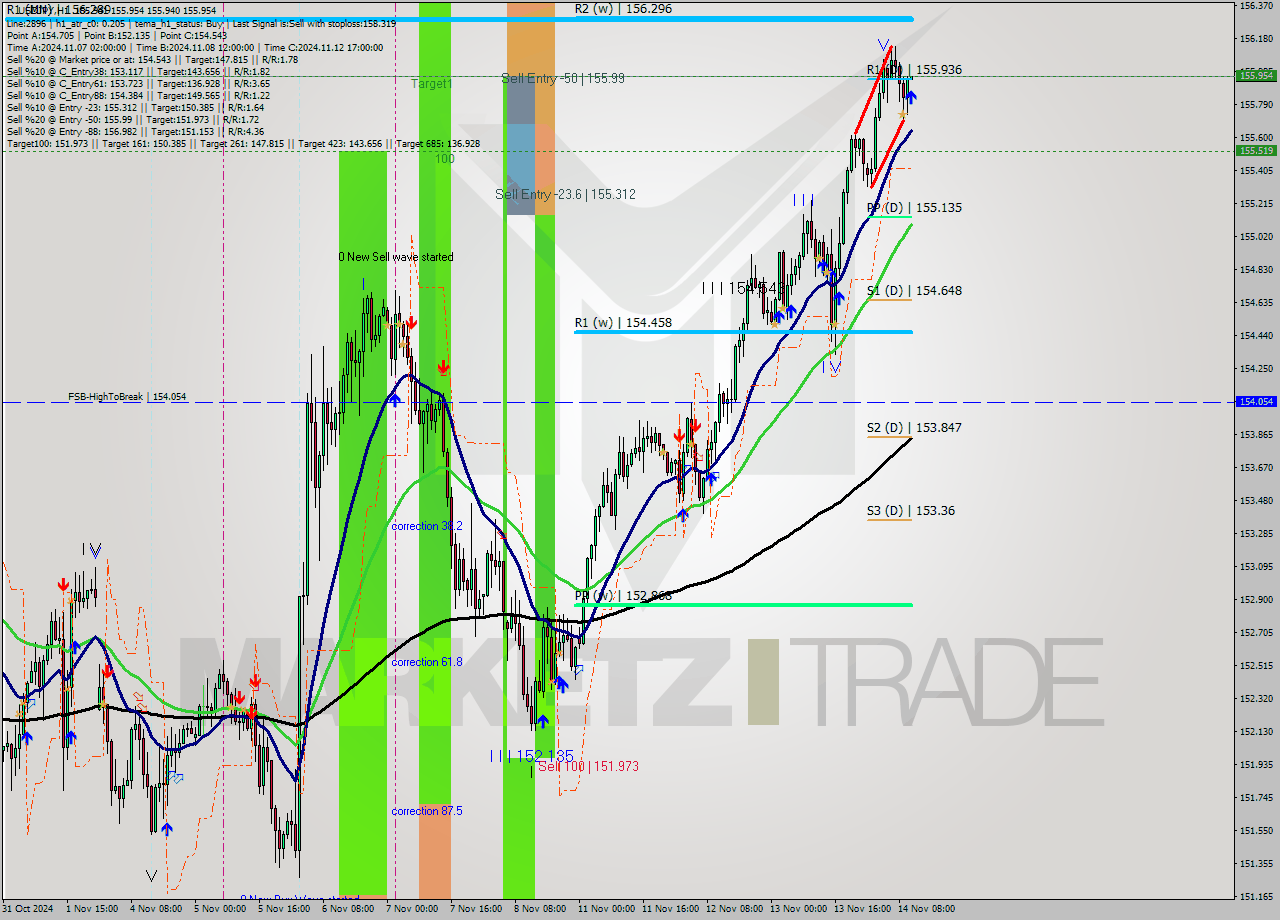Select the 152.320 price axis tick
Screen dimensions: 1280x920
[x=1256, y=699]
